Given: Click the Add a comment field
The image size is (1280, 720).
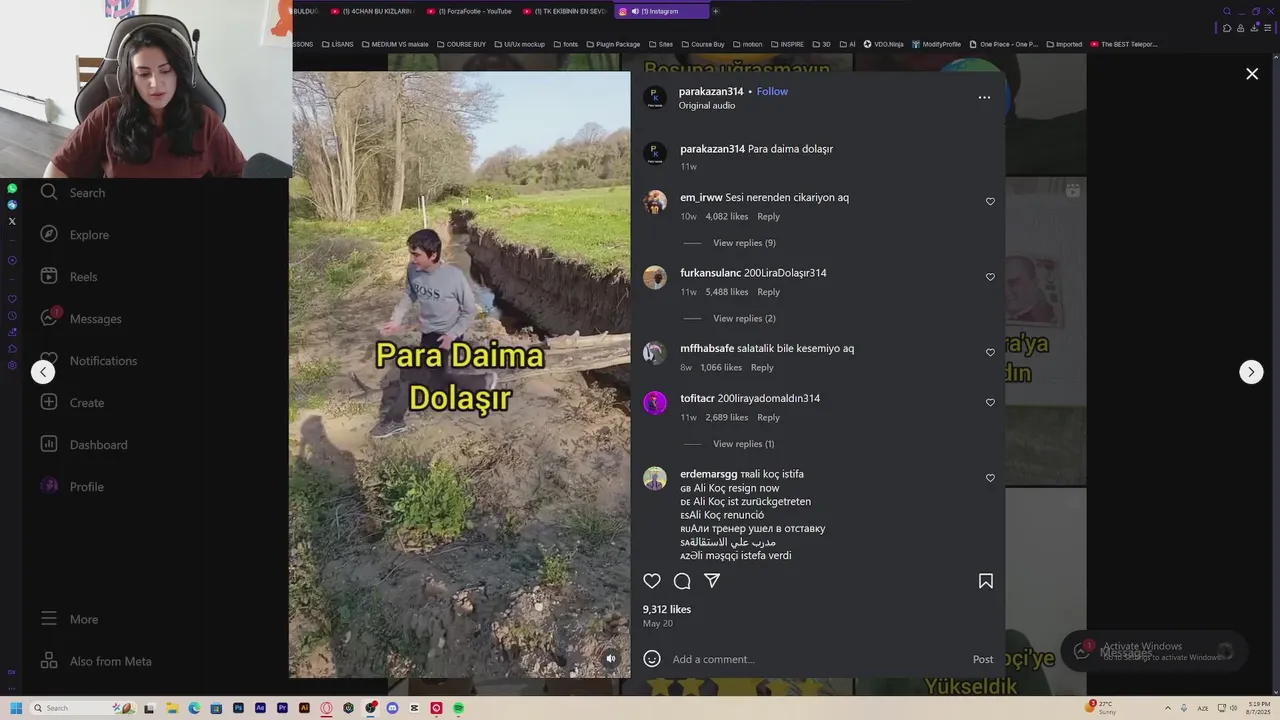Looking at the screenshot, I should 815,659.
